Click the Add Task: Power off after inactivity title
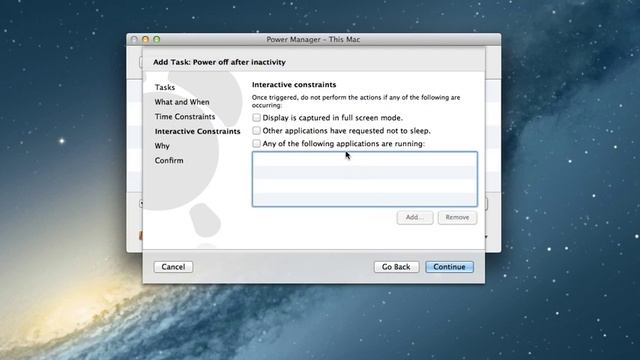640x360 pixels. [x=220, y=62]
